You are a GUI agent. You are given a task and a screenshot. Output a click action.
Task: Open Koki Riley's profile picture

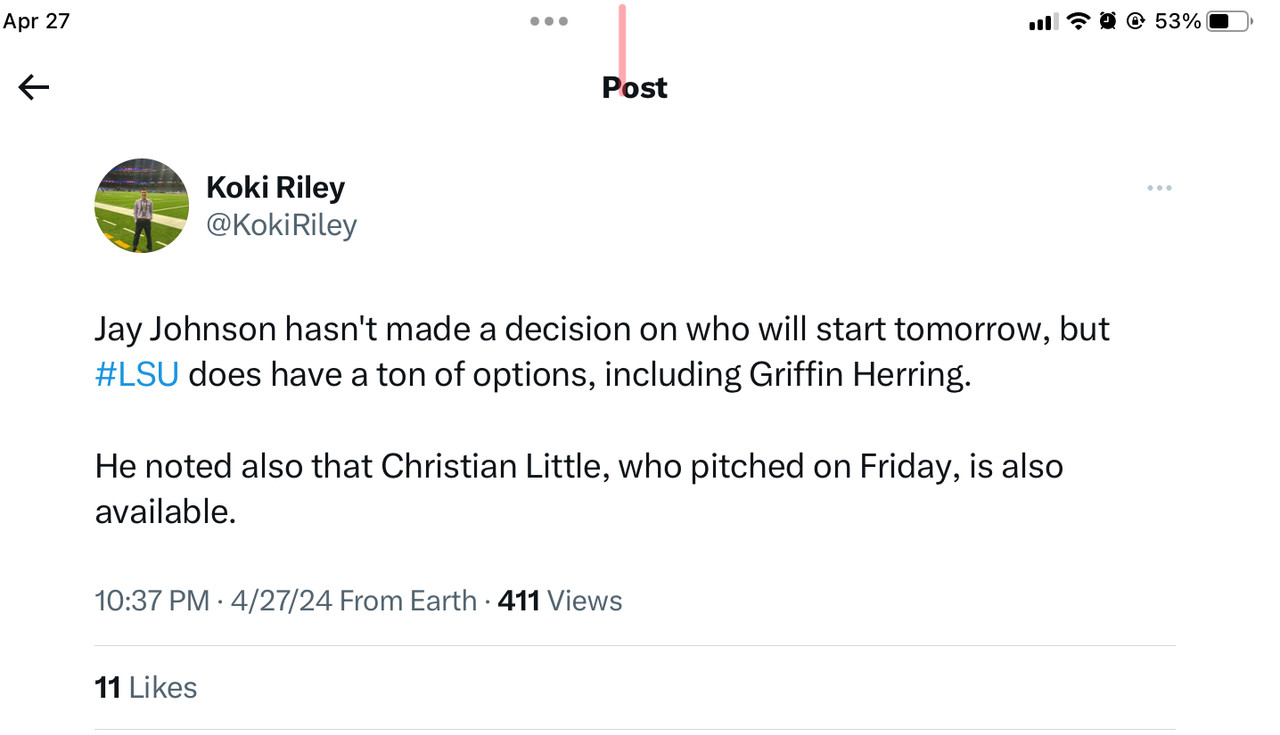141,205
